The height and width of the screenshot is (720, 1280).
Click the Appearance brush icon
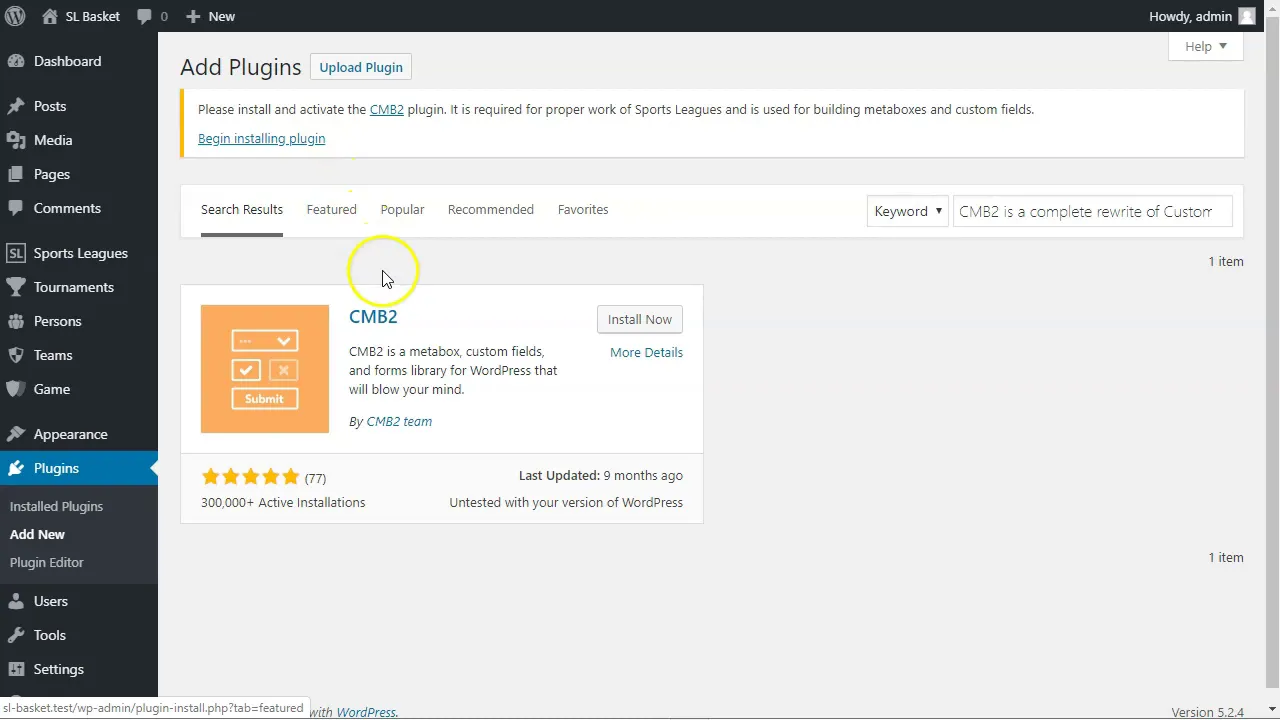(15, 434)
